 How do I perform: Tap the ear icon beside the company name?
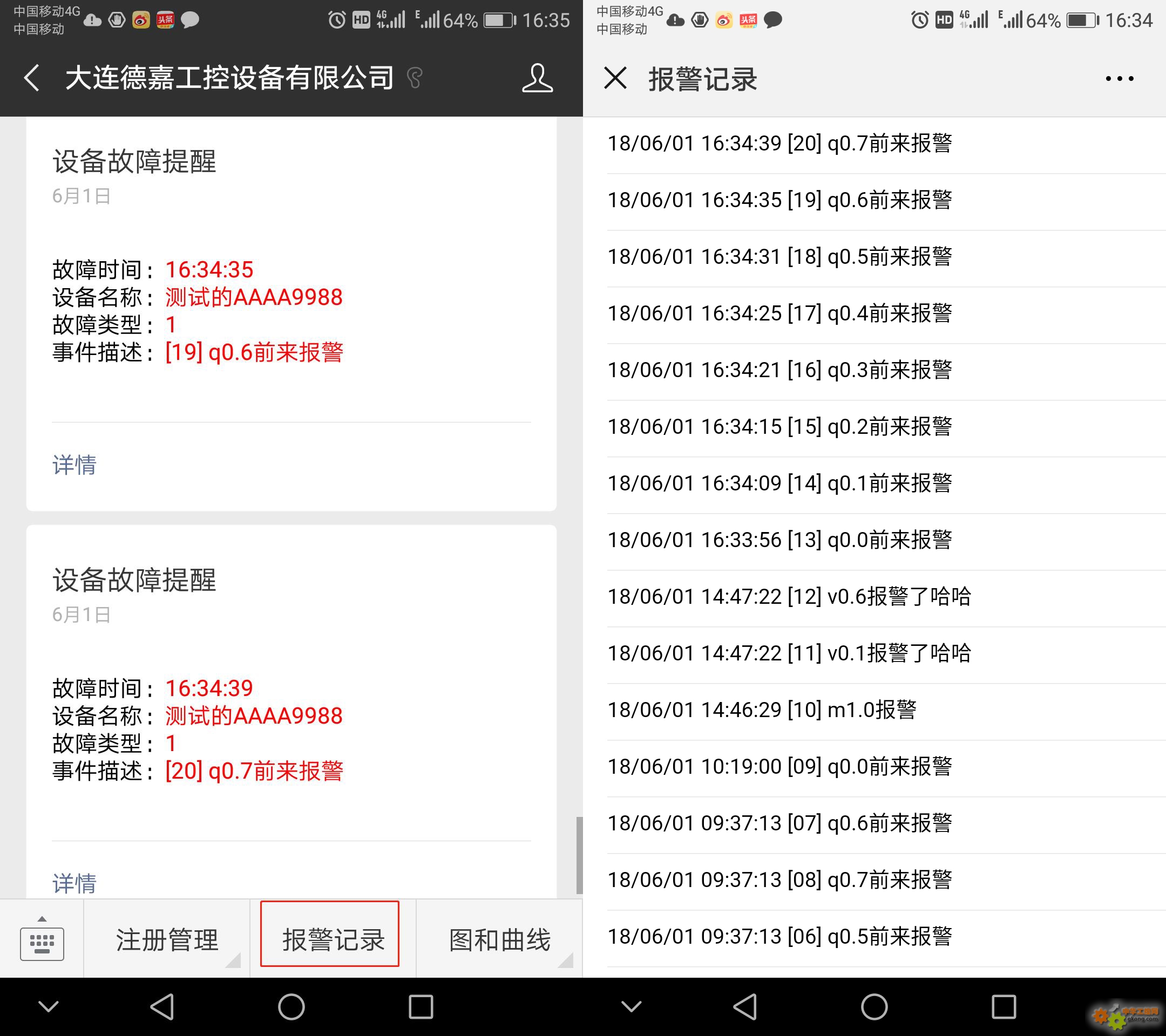coord(415,78)
